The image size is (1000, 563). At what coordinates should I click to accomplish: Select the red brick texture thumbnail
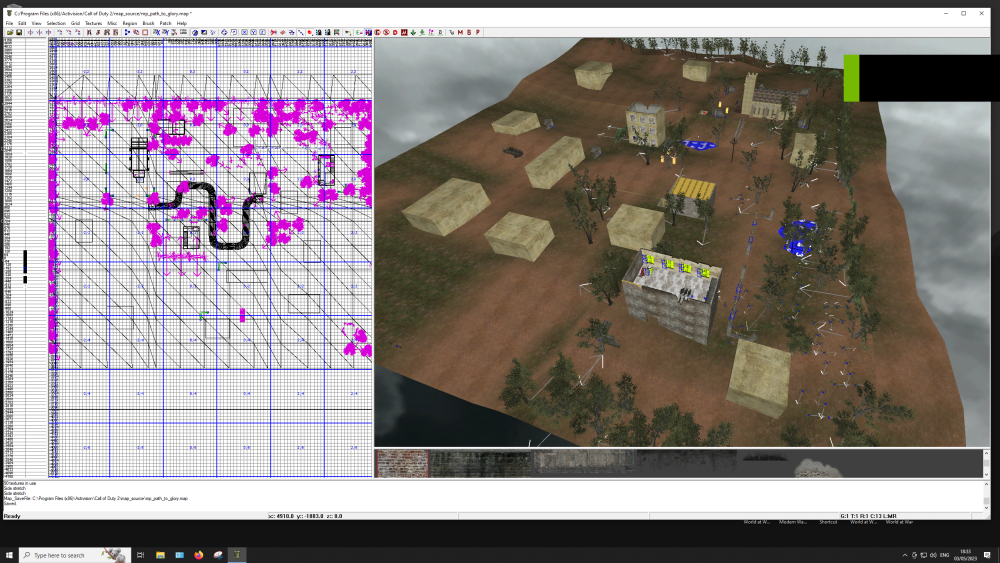pyautogui.click(x=402, y=464)
